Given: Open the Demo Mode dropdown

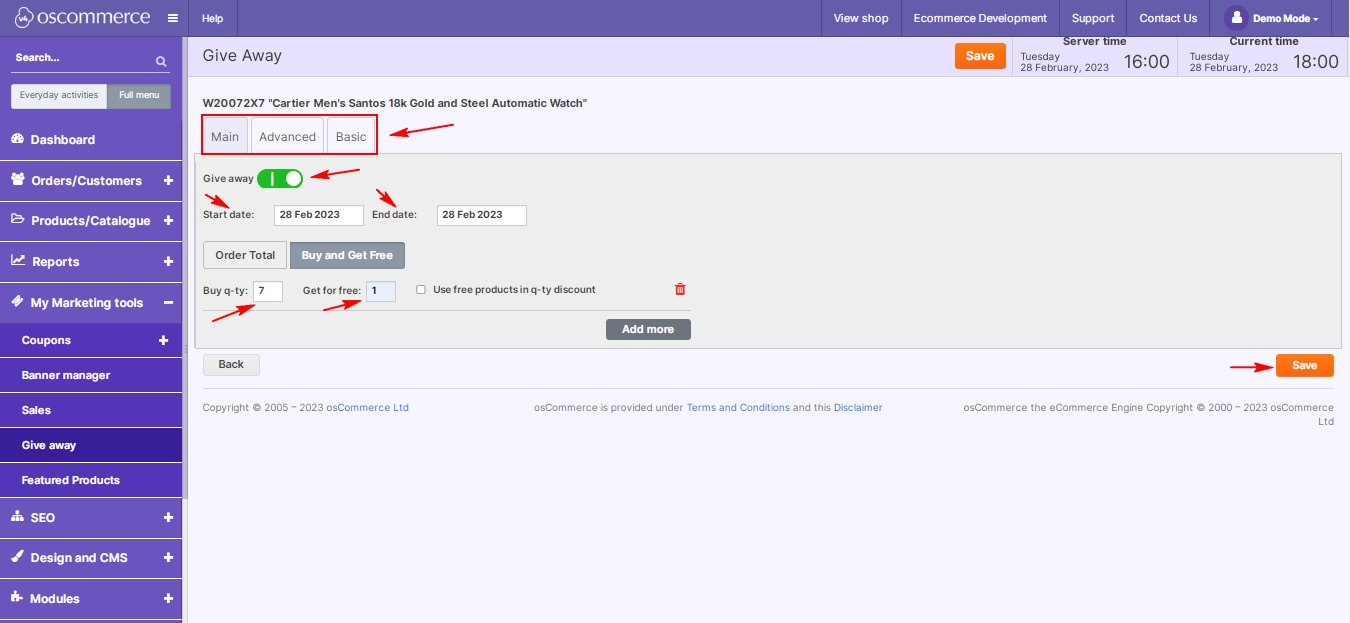Looking at the screenshot, I should coord(1285,19).
